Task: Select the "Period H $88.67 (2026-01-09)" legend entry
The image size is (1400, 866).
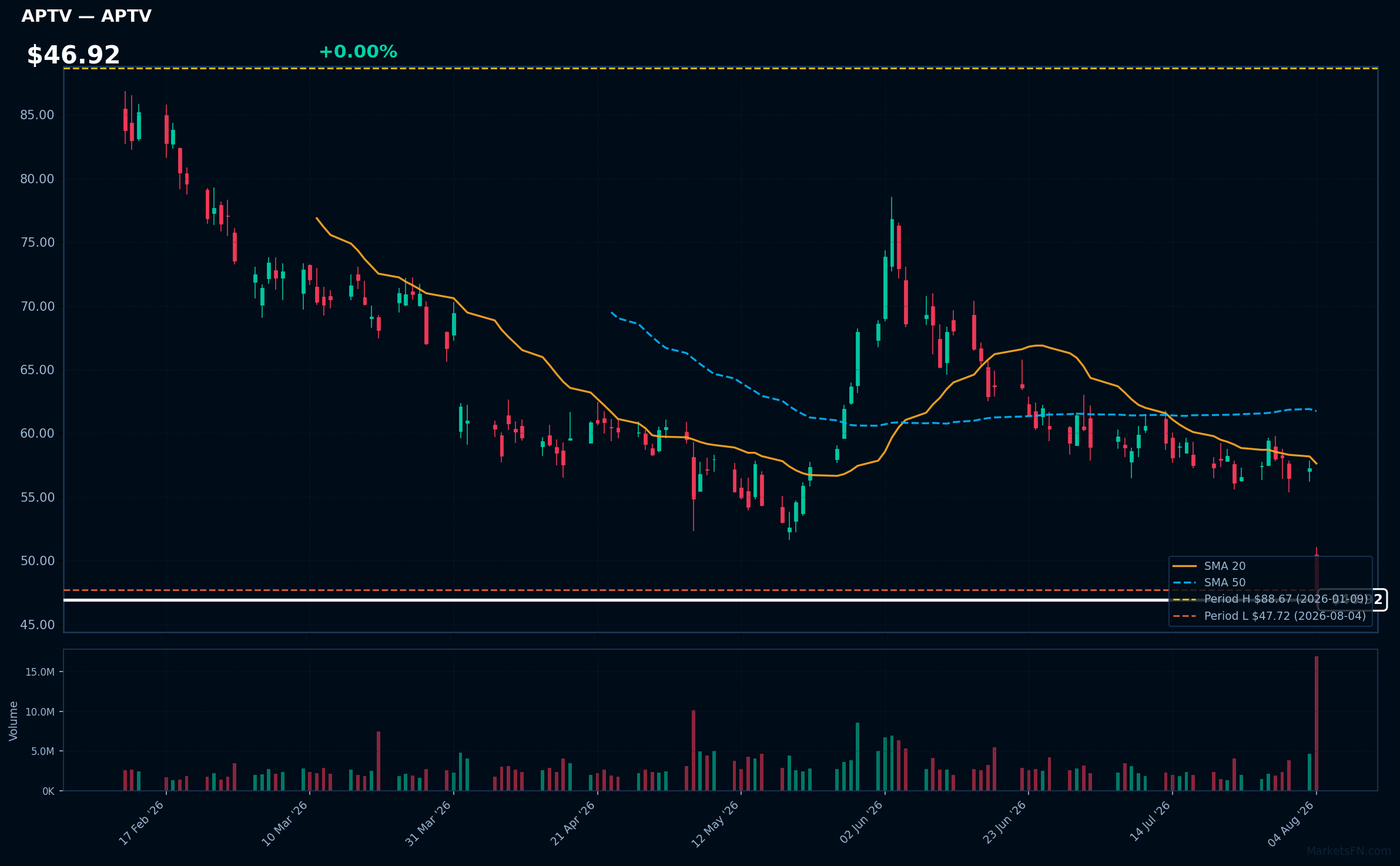Action: pos(1270,599)
